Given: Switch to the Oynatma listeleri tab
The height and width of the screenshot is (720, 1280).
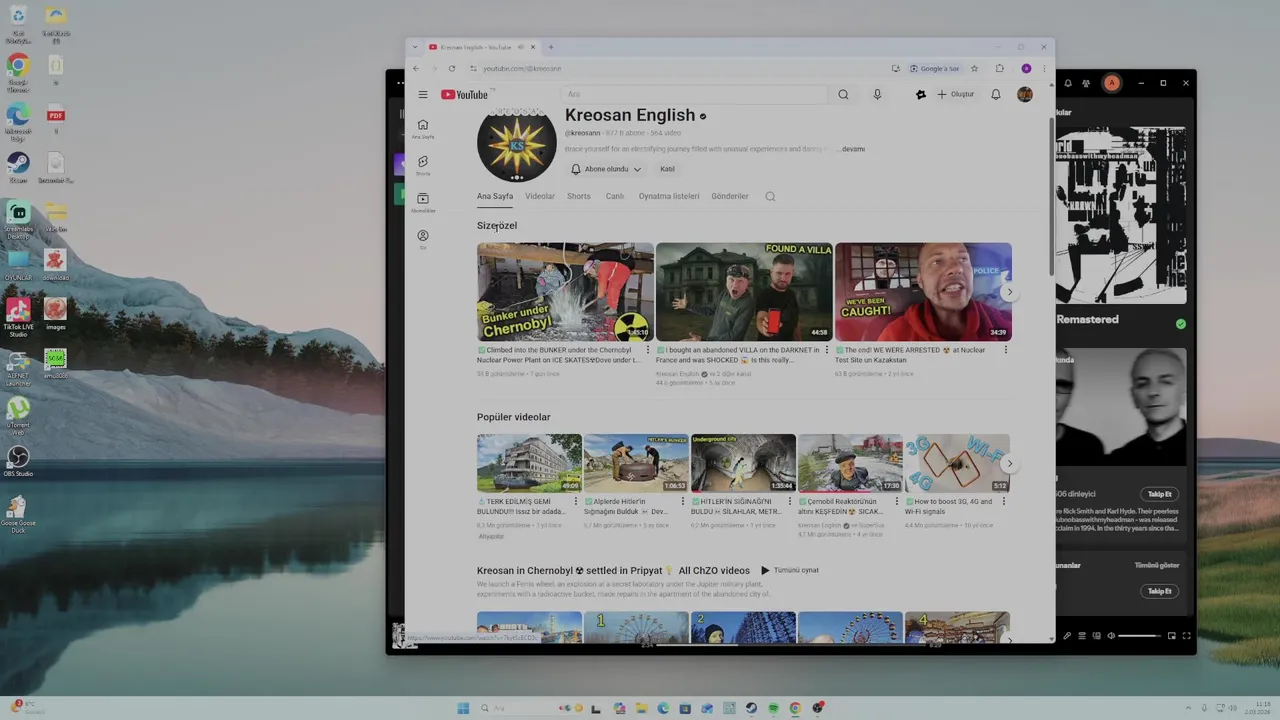Looking at the screenshot, I should point(669,197).
